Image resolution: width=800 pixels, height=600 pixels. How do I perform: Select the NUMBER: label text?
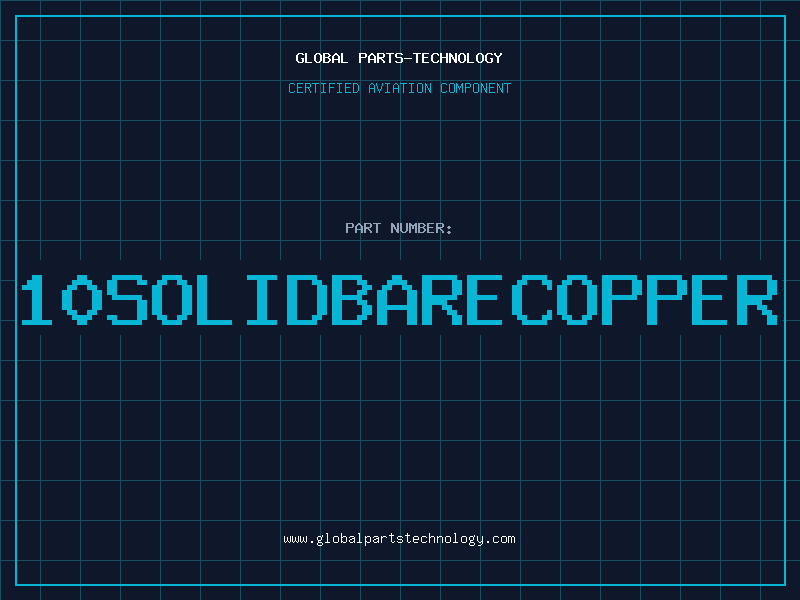[421, 228]
